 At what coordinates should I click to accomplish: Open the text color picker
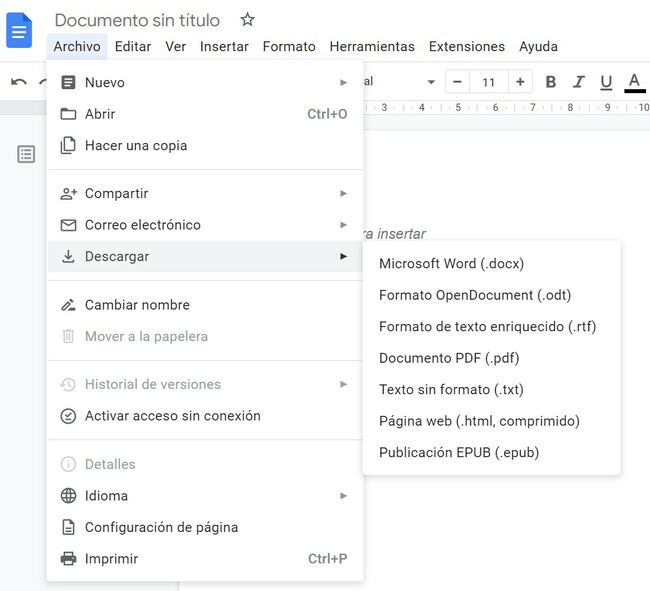[634, 82]
